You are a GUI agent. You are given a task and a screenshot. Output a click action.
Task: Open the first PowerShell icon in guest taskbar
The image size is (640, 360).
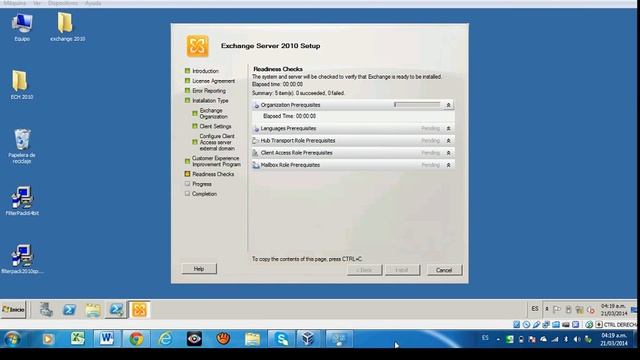tap(69, 310)
